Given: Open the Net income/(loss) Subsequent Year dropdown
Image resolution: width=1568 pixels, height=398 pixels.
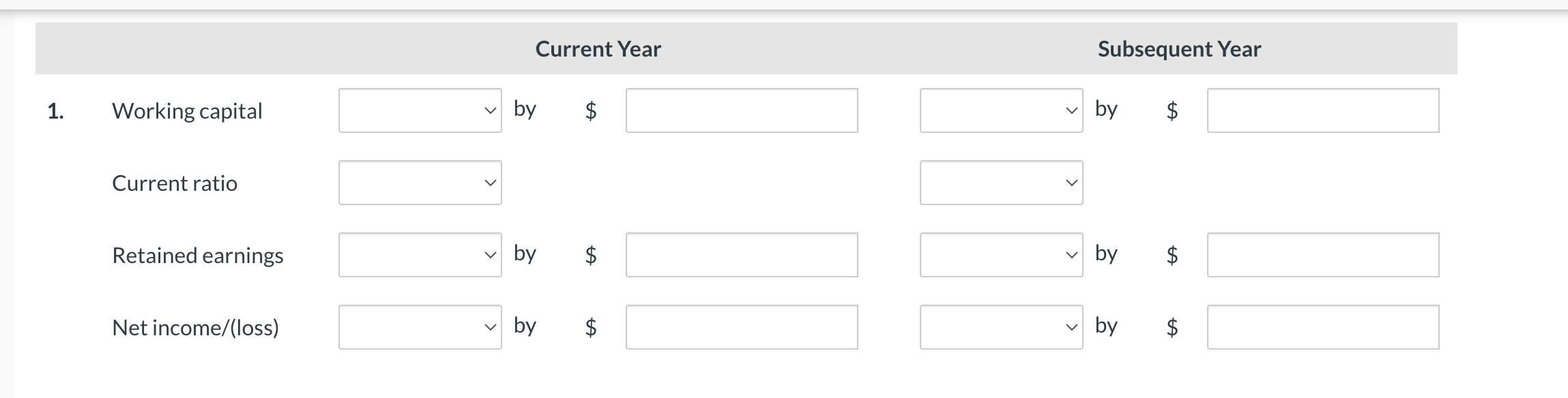Looking at the screenshot, I should 1000,326.
